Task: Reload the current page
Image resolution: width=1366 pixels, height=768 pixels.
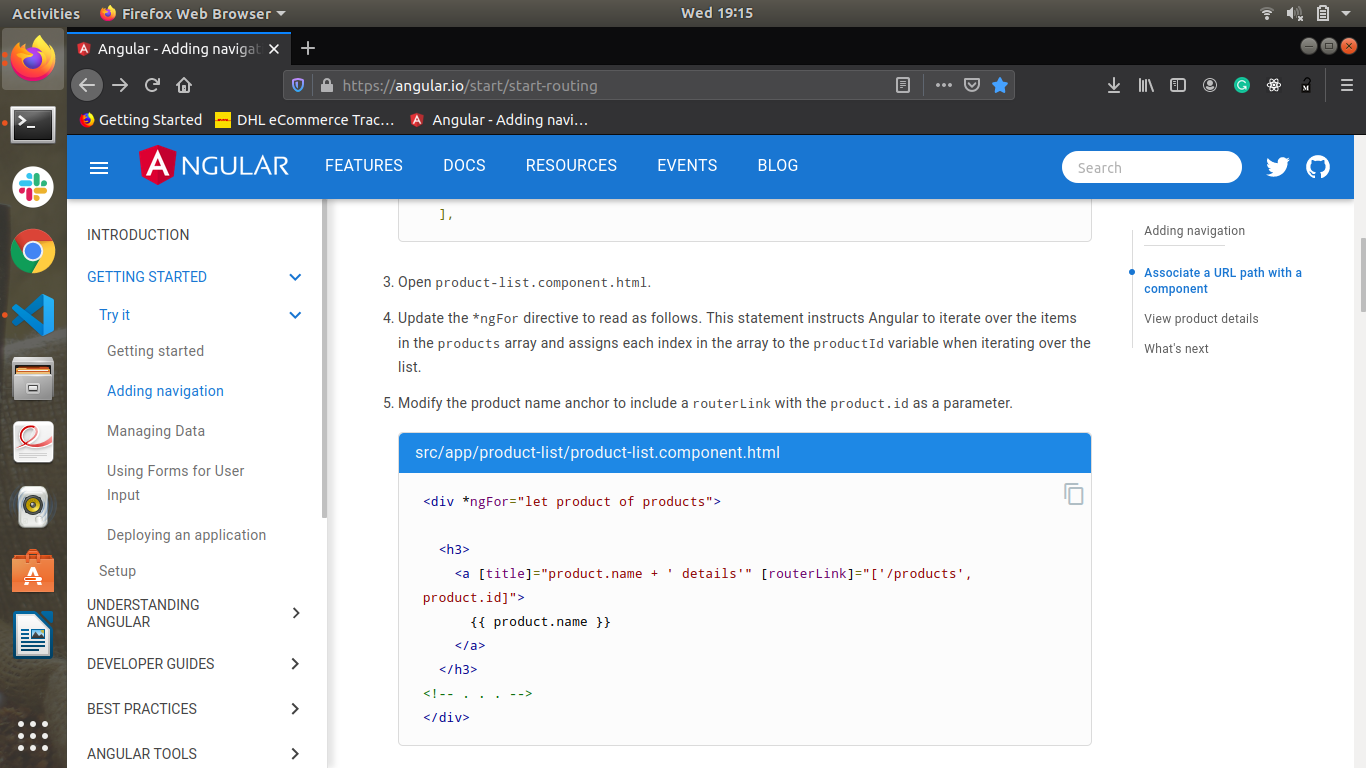Action: [x=152, y=85]
